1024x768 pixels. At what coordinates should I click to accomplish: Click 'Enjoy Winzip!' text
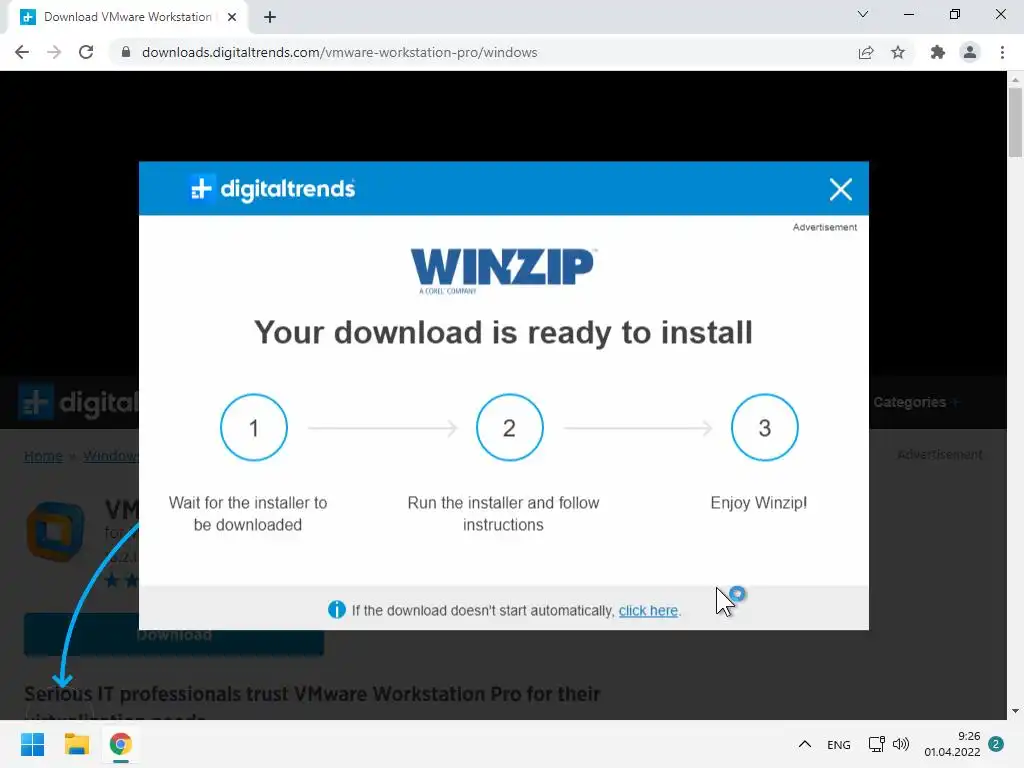pos(759,503)
